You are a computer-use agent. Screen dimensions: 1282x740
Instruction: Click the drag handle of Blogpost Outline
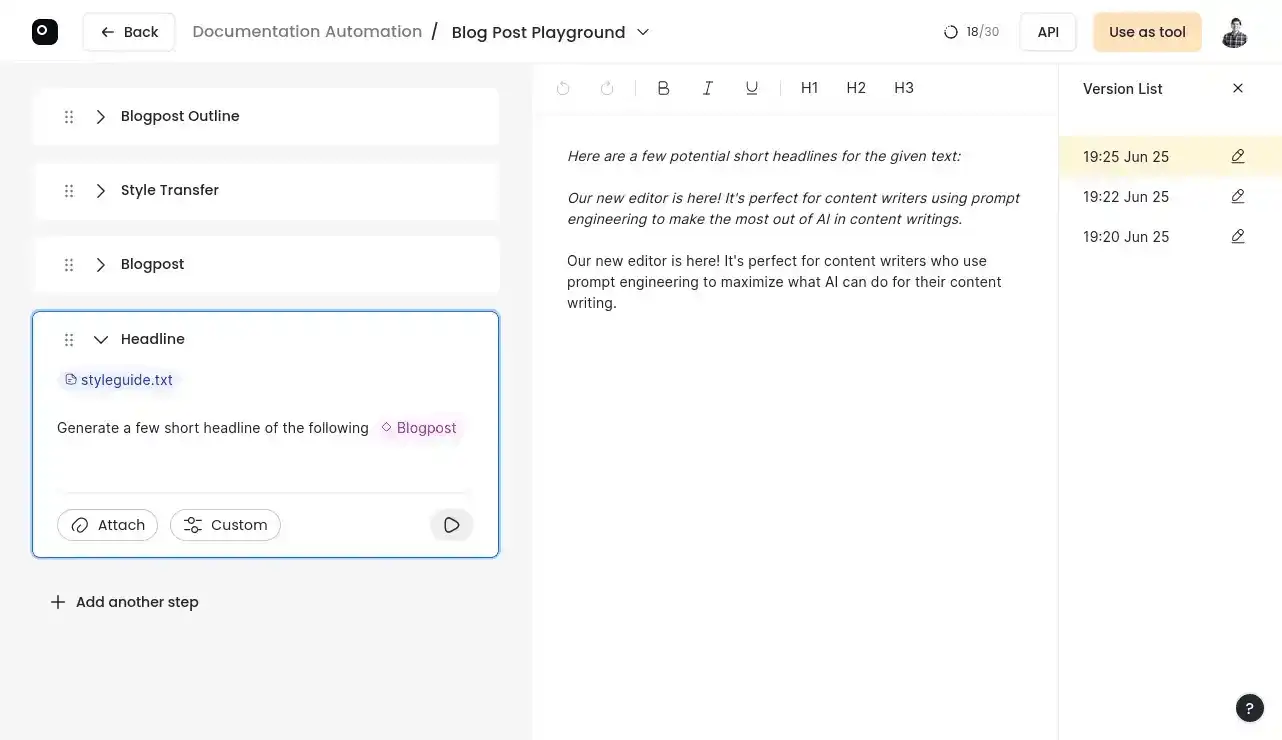69,117
